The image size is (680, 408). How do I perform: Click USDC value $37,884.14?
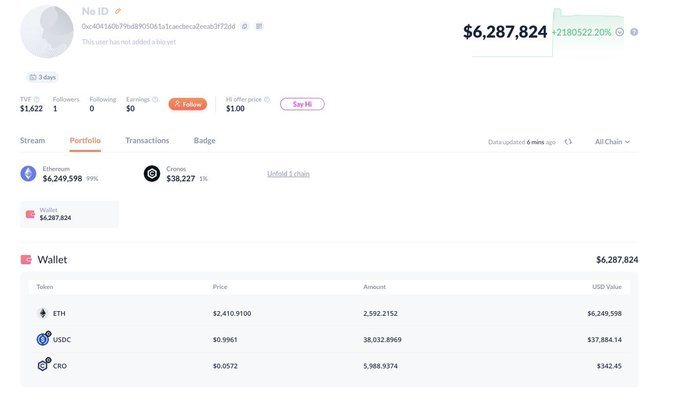tap(605, 339)
